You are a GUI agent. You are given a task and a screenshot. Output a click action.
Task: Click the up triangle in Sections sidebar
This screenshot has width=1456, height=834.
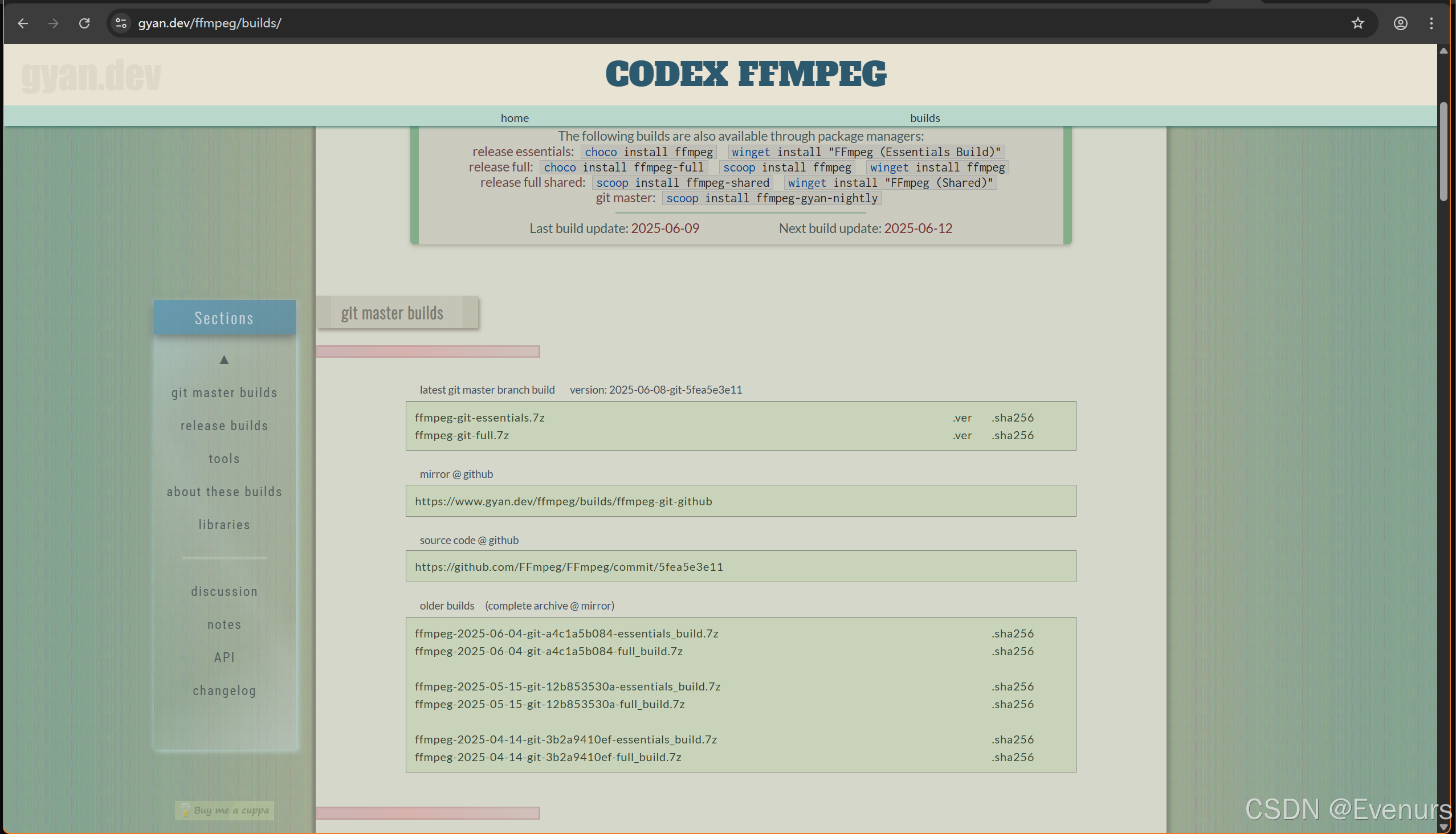[224, 359]
